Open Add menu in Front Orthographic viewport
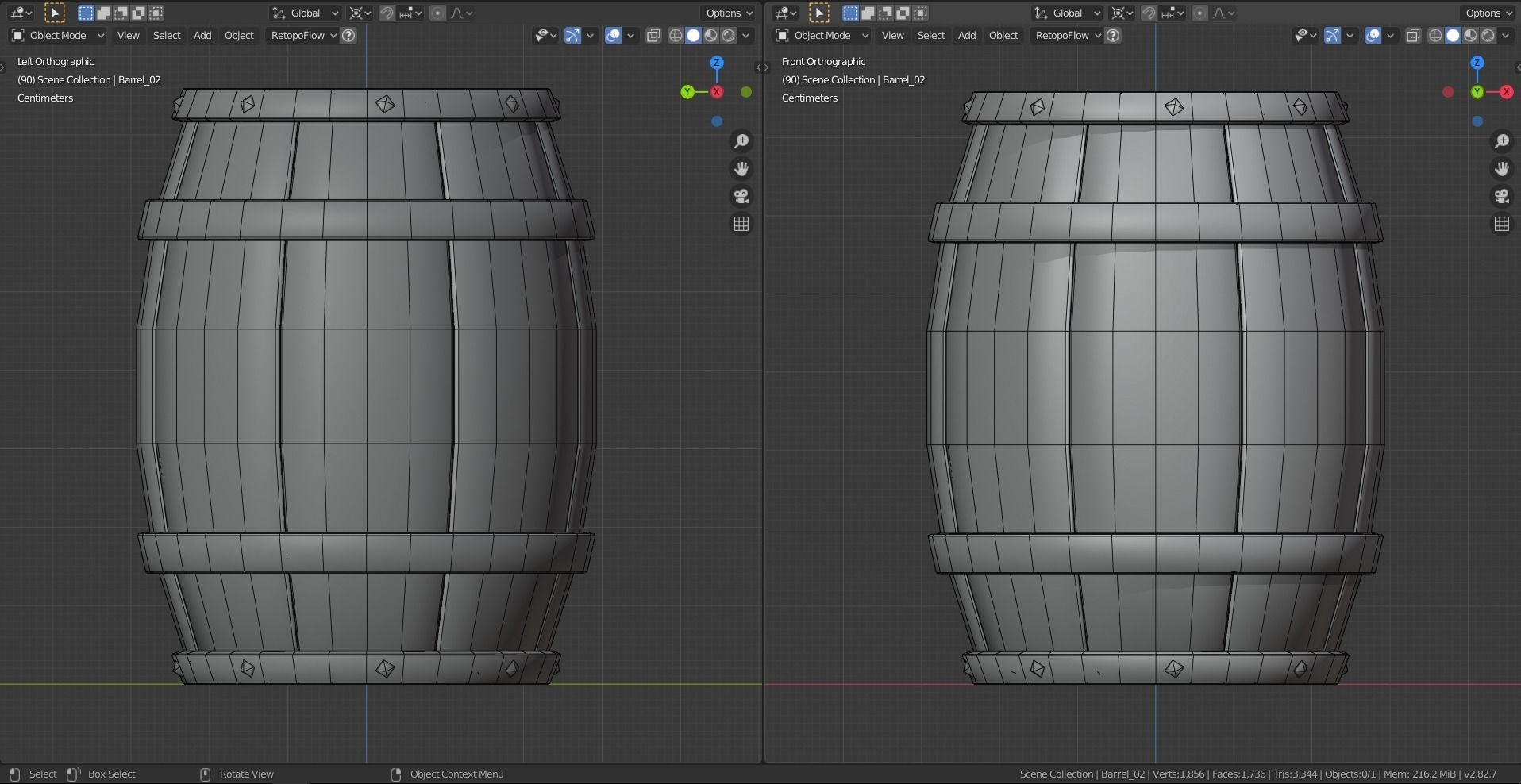The width and height of the screenshot is (1521, 784). [x=967, y=35]
